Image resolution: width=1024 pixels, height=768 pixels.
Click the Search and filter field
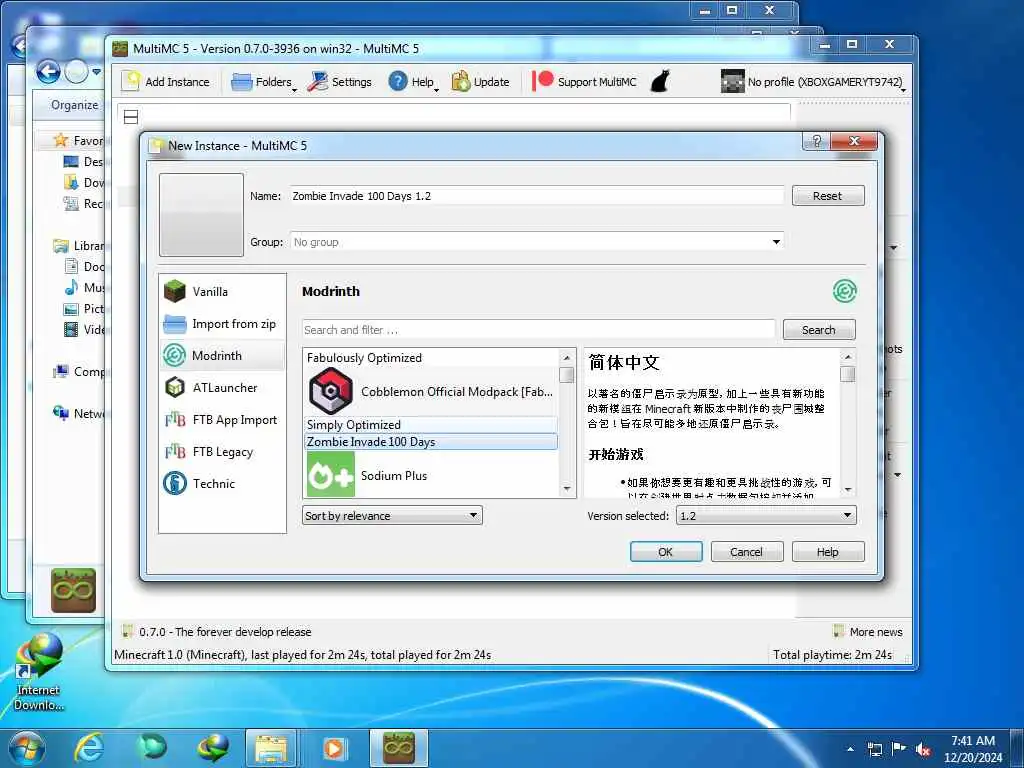pos(538,330)
